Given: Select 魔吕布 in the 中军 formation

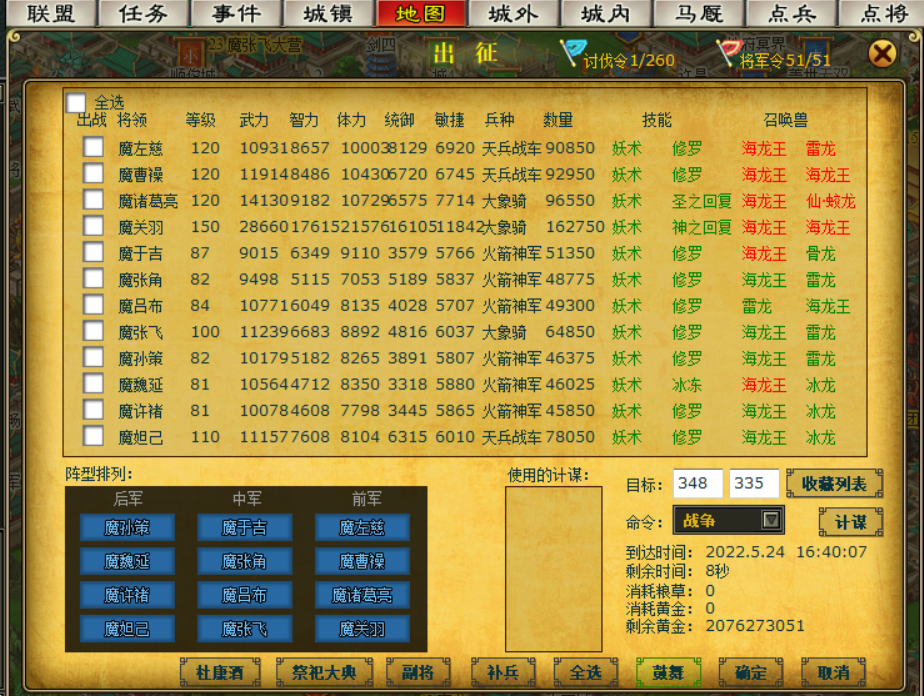Looking at the screenshot, I should tap(245, 595).
